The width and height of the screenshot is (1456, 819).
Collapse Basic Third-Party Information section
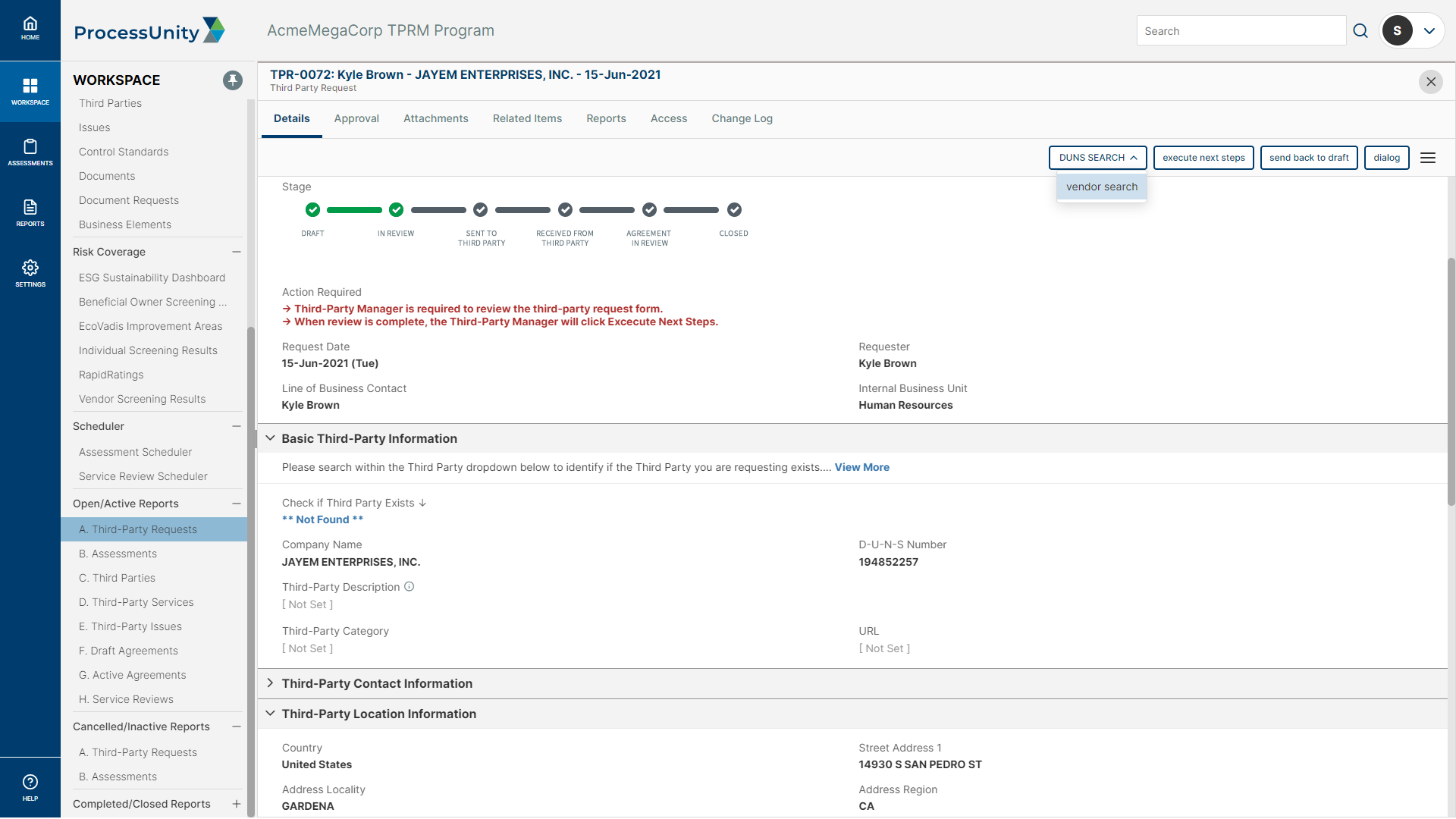coord(270,438)
